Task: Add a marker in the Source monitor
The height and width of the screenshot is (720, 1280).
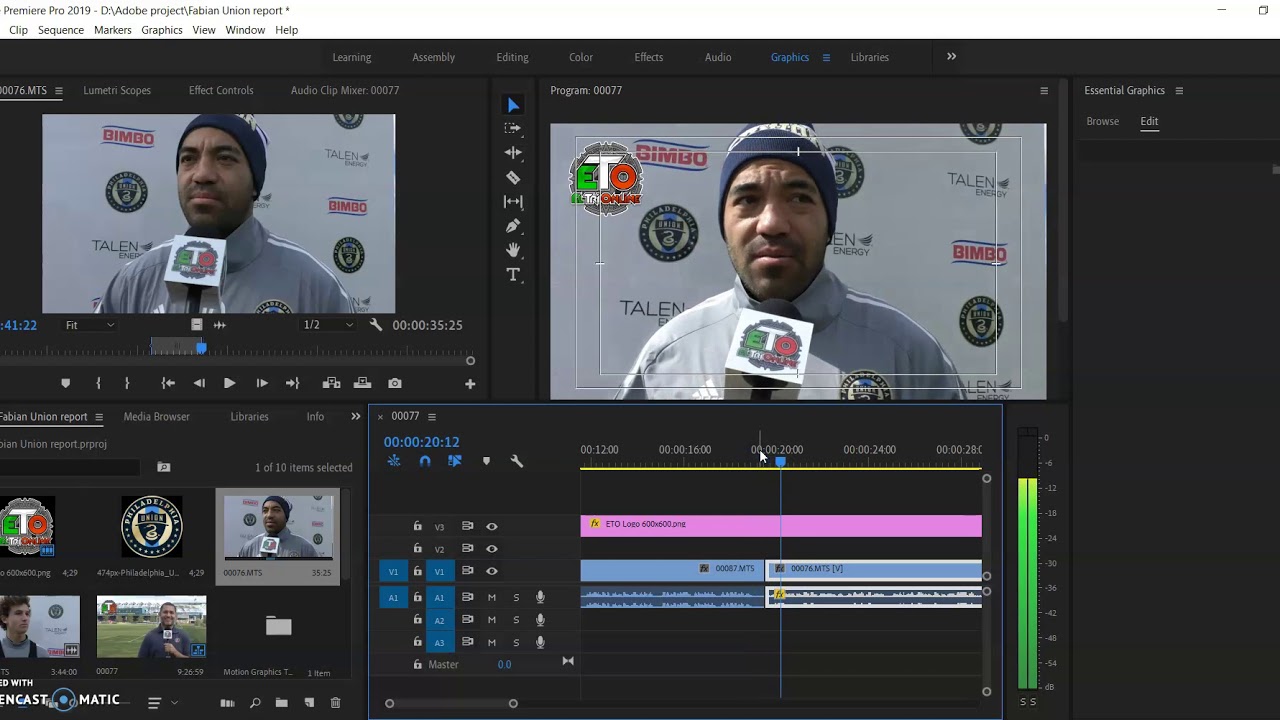Action: (x=66, y=383)
